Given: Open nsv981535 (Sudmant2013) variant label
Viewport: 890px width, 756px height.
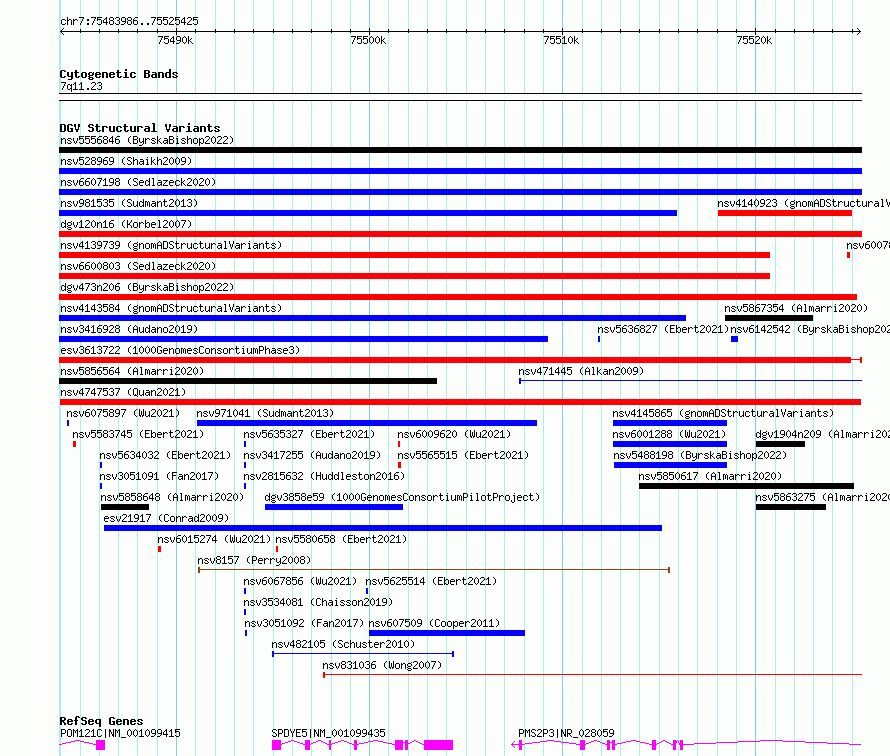Looking at the screenshot, I should pyautogui.click(x=129, y=203).
